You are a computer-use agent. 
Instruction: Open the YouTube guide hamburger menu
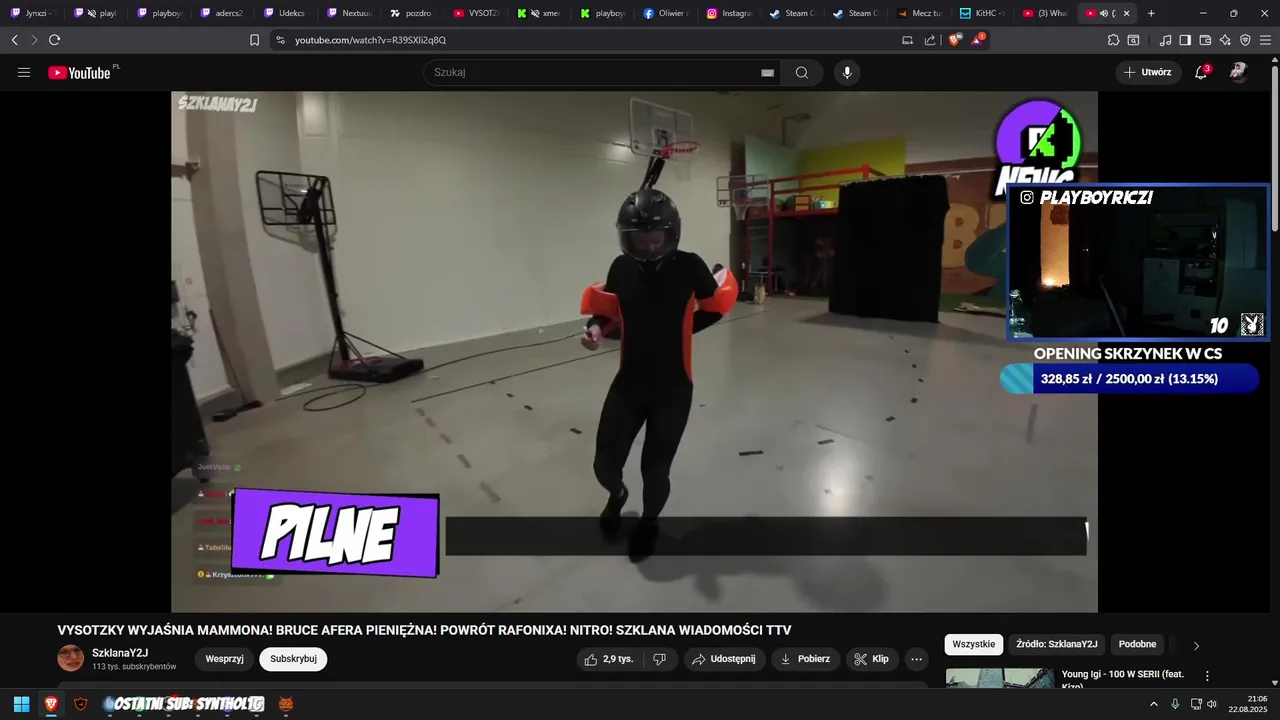pyautogui.click(x=24, y=72)
